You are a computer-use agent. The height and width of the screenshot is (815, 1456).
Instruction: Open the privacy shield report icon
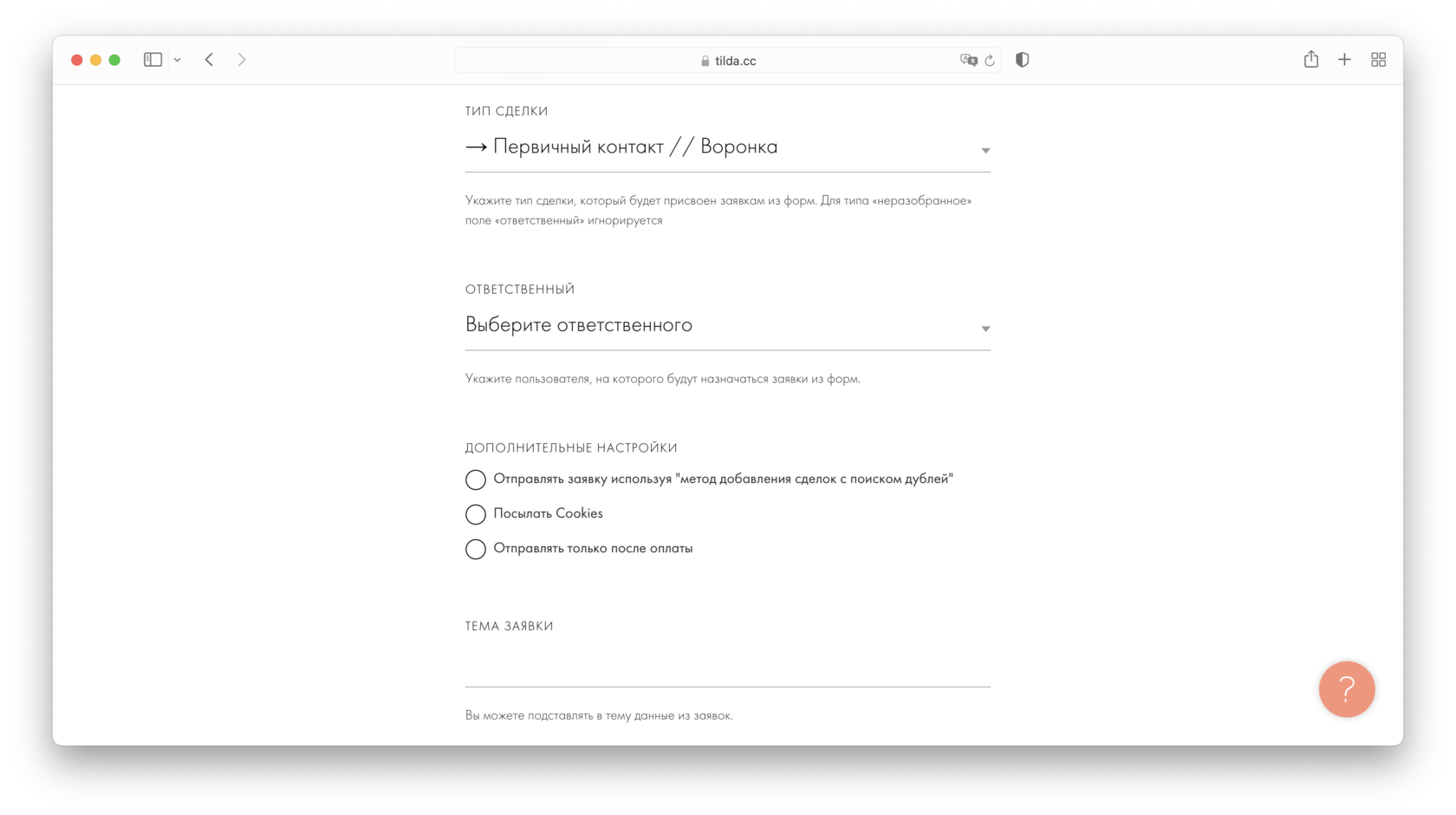pos(1023,60)
